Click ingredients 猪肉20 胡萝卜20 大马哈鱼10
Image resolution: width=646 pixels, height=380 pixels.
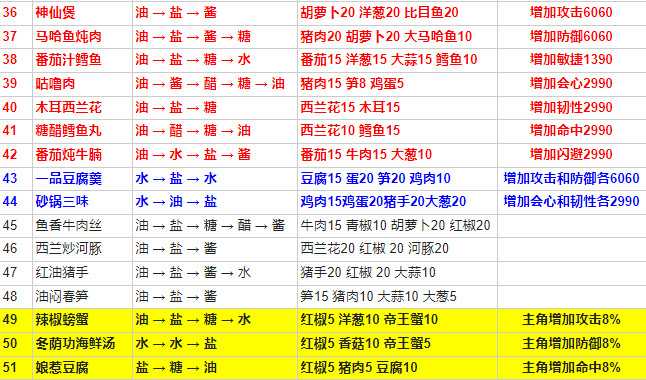[x=386, y=36]
